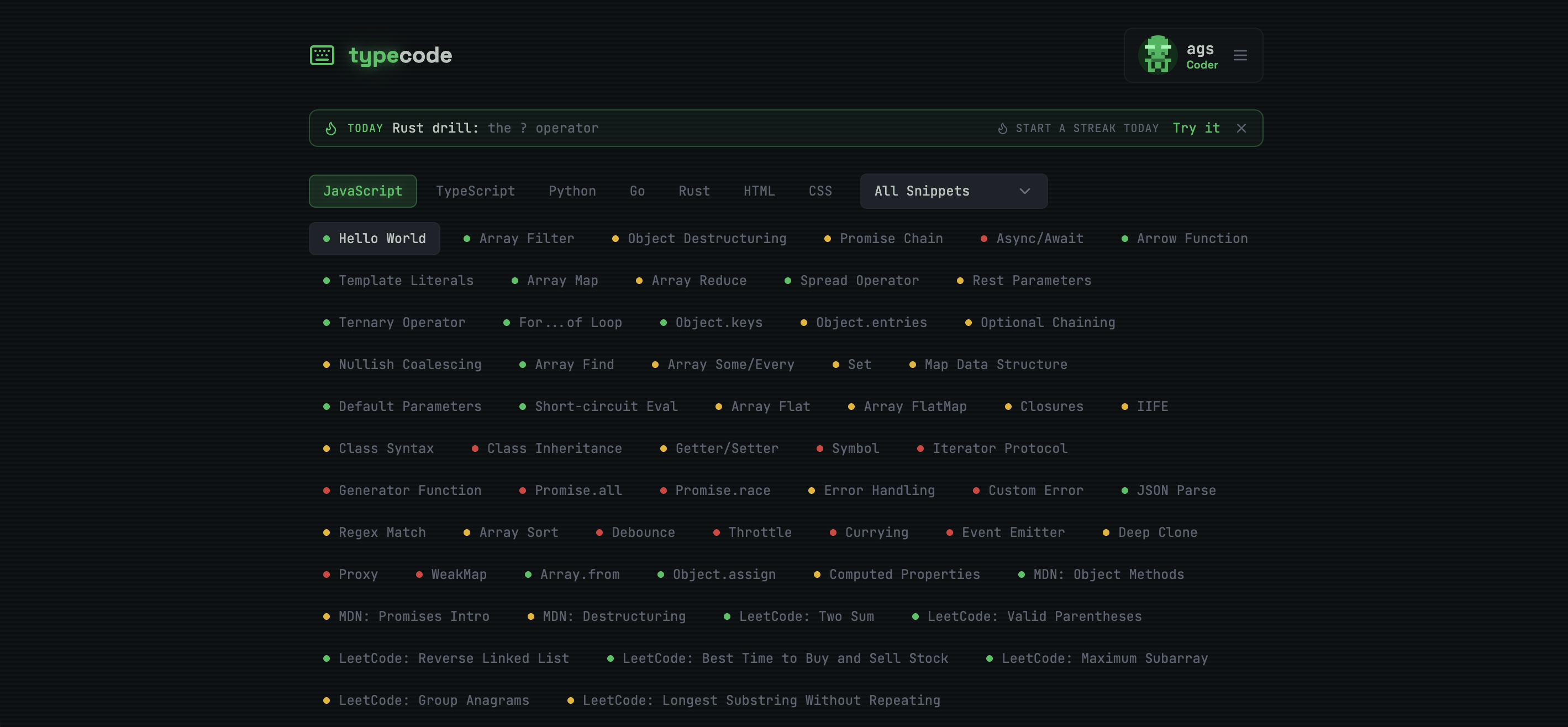Open Rust drill: the ? operator
The image size is (1568, 727).
[496, 128]
